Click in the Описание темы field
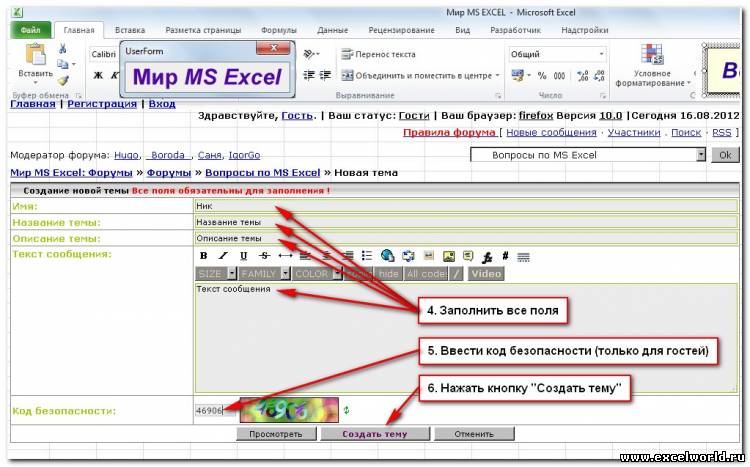Viewport: 750px width, 467px height. [x=466, y=238]
